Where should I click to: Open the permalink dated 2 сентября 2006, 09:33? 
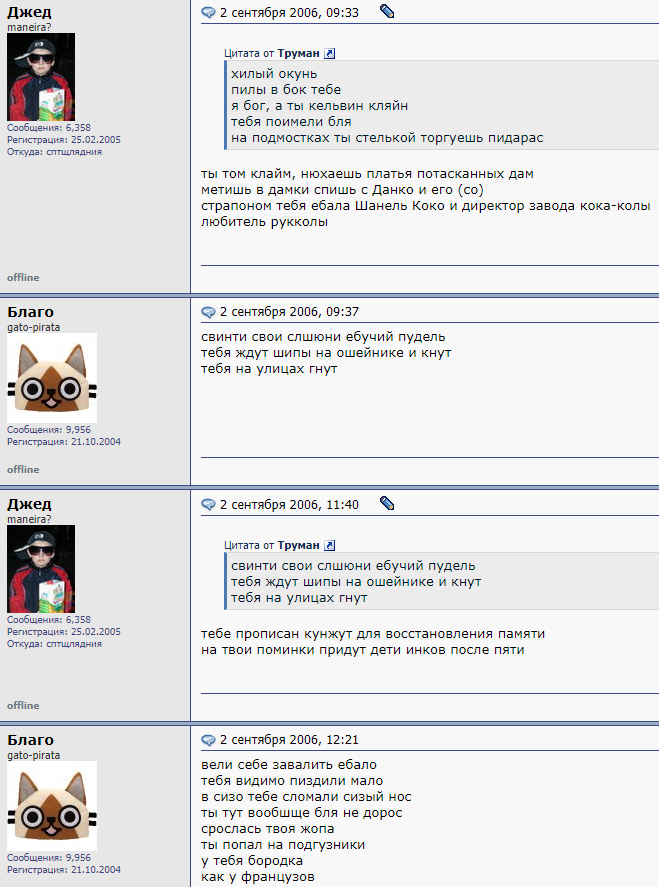(x=289, y=12)
